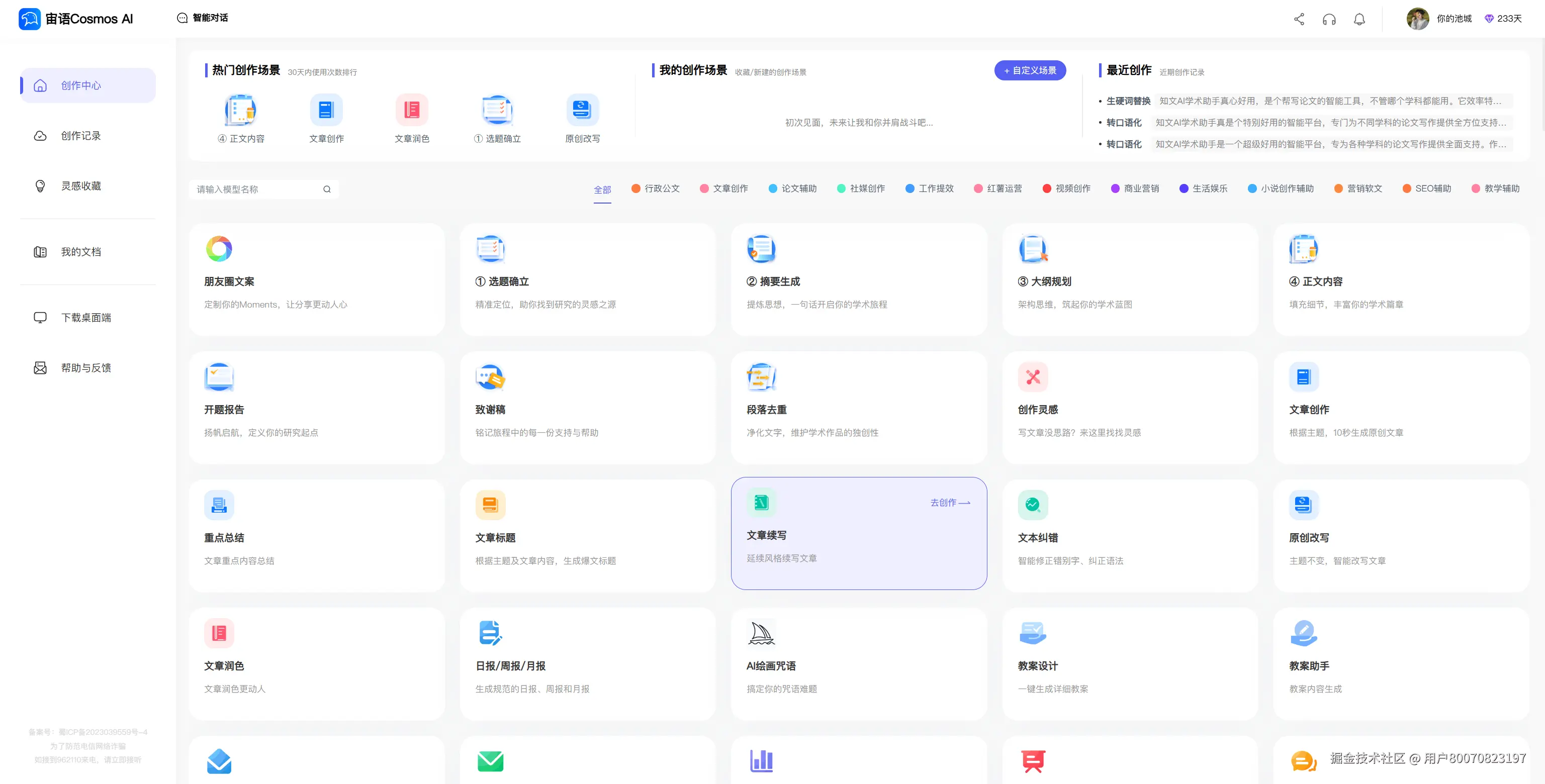The image size is (1545, 784).
Task: Open customer support via the headset icon
Action: tap(1329, 19)
